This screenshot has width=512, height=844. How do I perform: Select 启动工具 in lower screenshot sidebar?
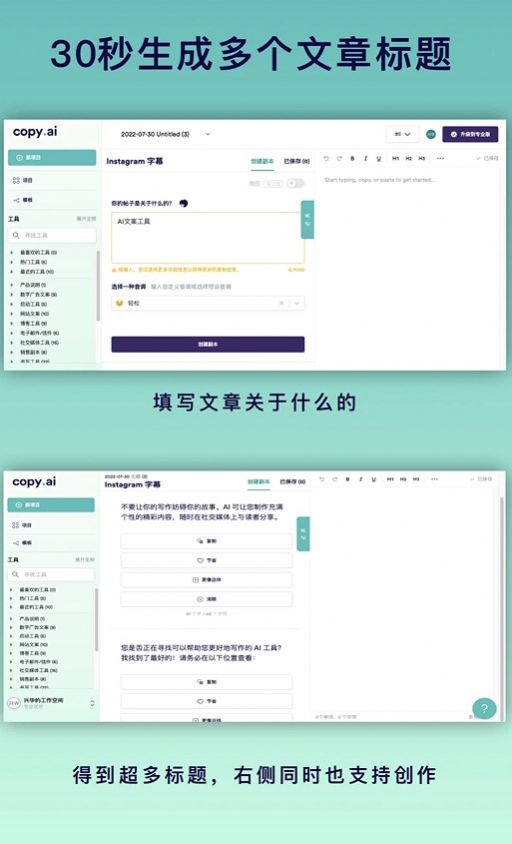point(33,636)
